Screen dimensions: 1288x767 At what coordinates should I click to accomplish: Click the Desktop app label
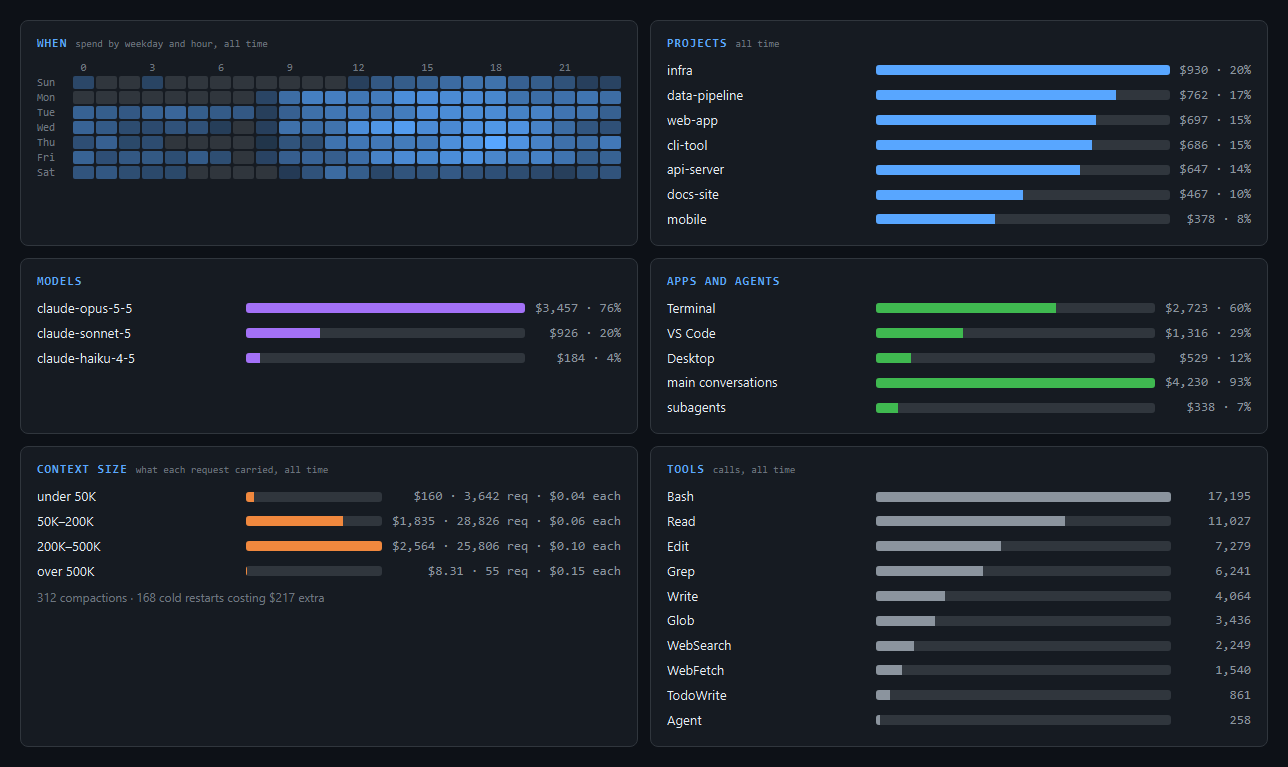point(691,359)
